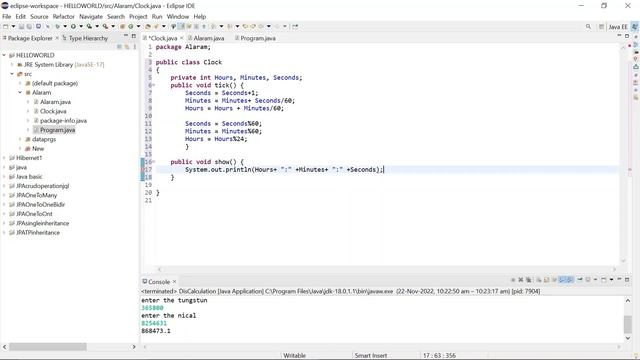Screen dimensions: 640x360
Task: Open the Window menu
Action: [178, 16]
